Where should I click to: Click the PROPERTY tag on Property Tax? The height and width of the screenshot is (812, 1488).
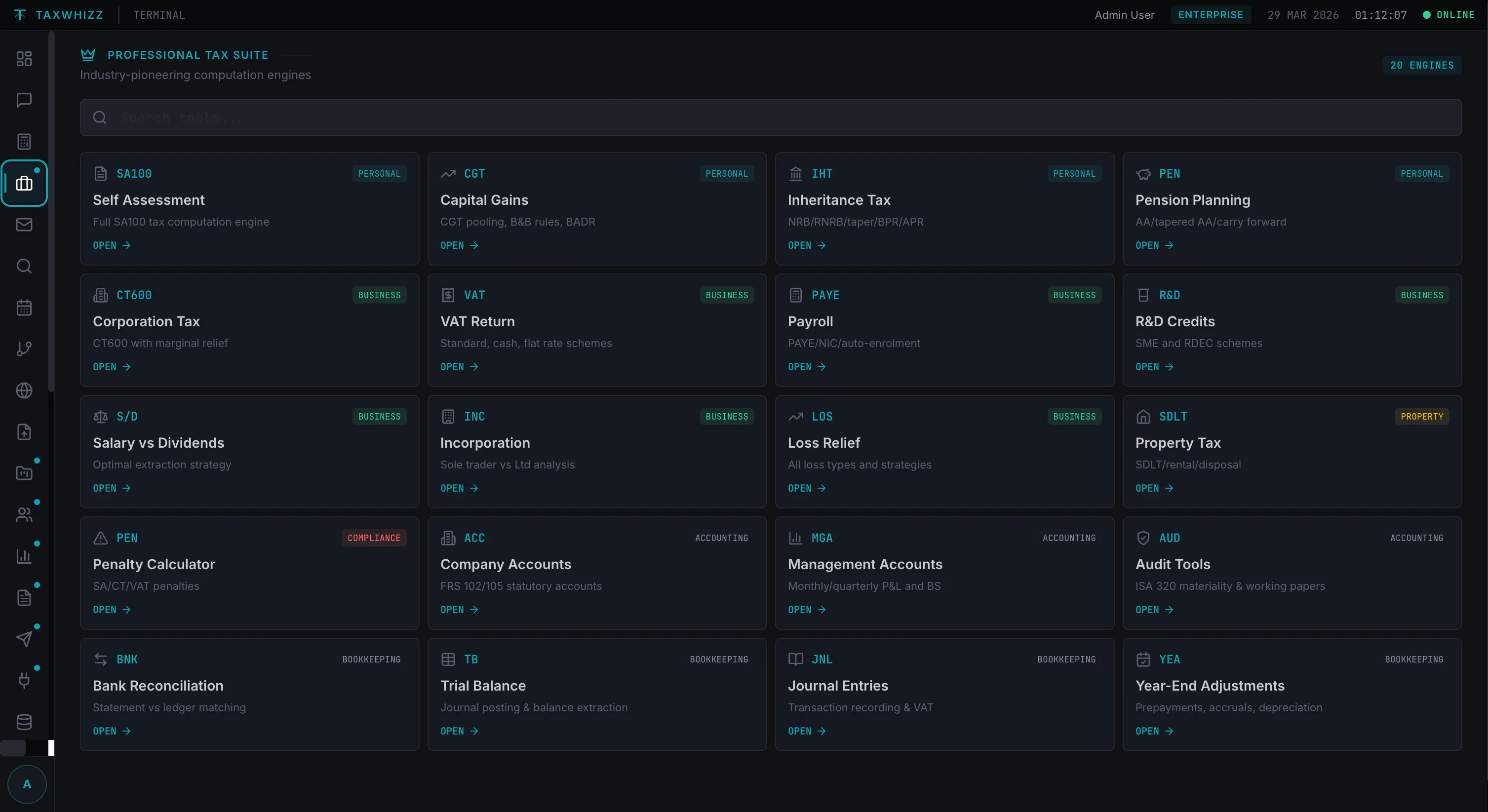click(1421, 417)
